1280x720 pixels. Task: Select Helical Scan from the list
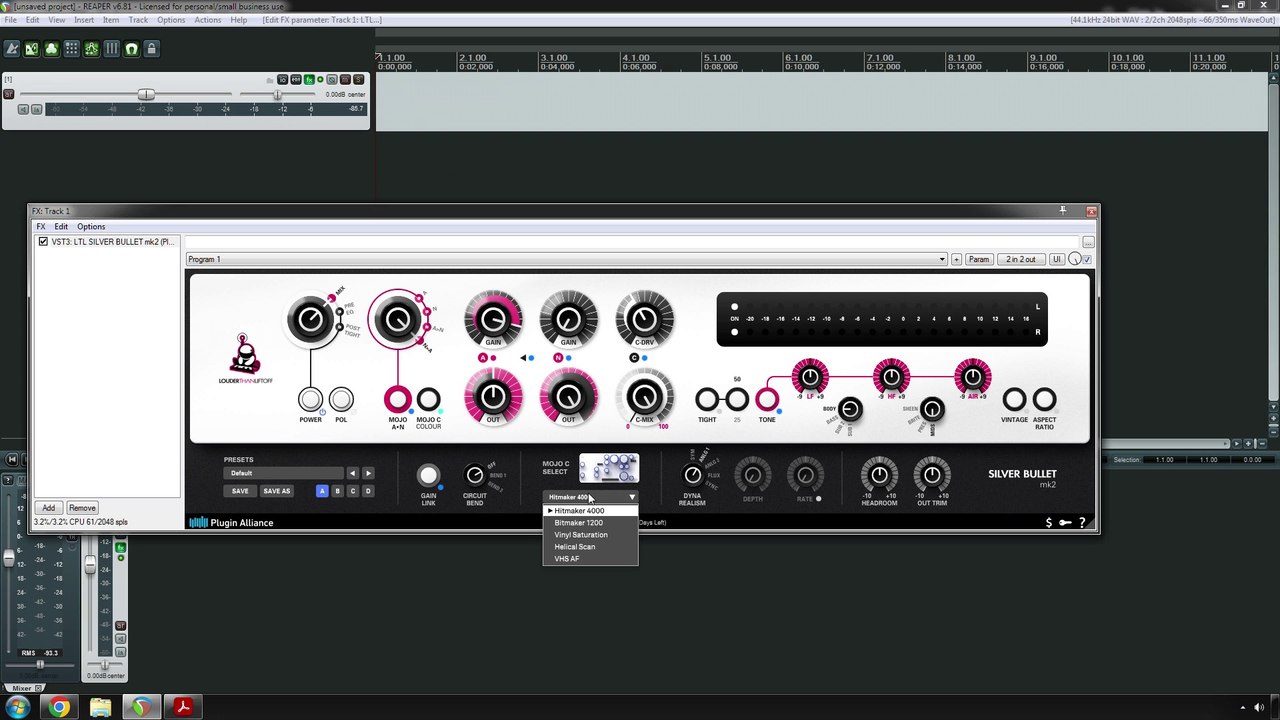point(590,547)
